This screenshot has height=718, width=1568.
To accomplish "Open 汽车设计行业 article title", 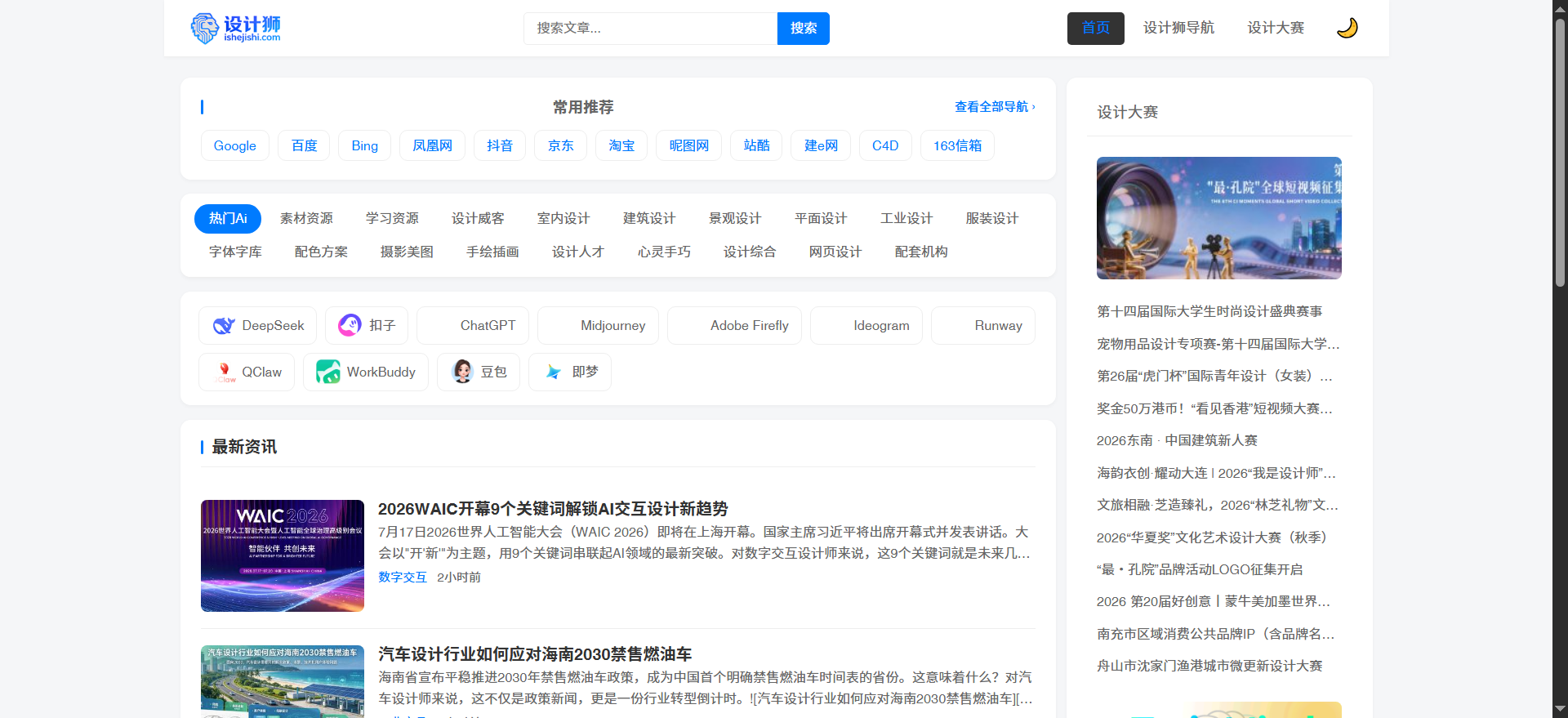I will [x=535, y=654].
